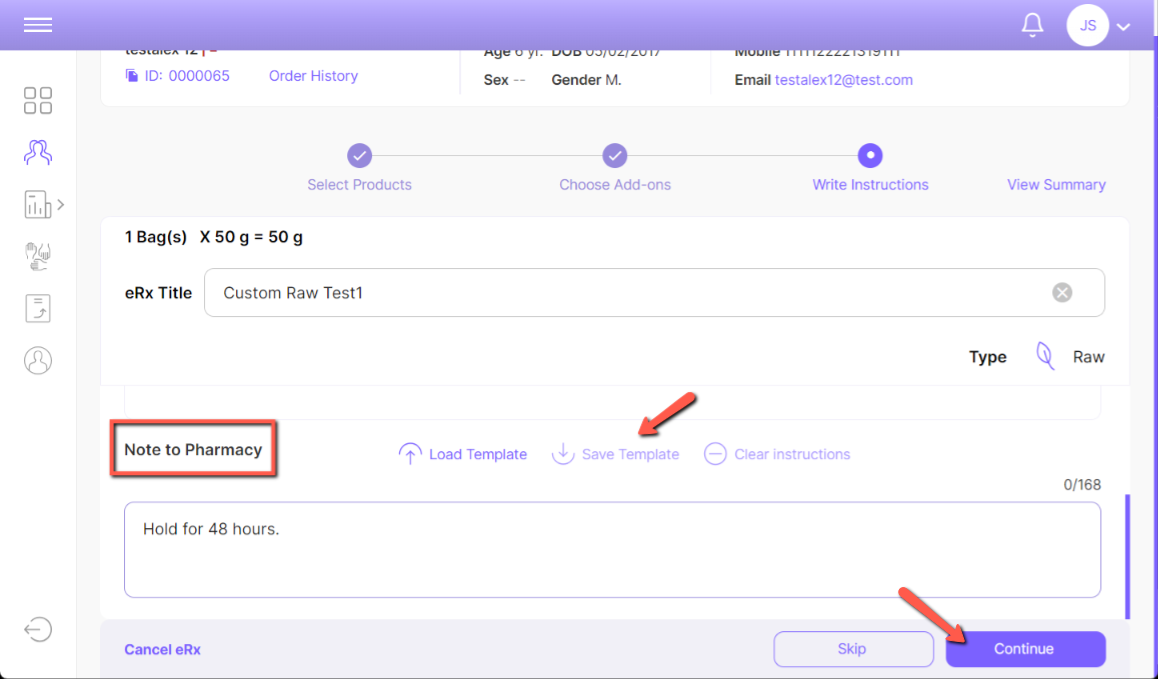Screen dimensions: 1158x679
Task: Open the hamburger menu
Action: 38,26
